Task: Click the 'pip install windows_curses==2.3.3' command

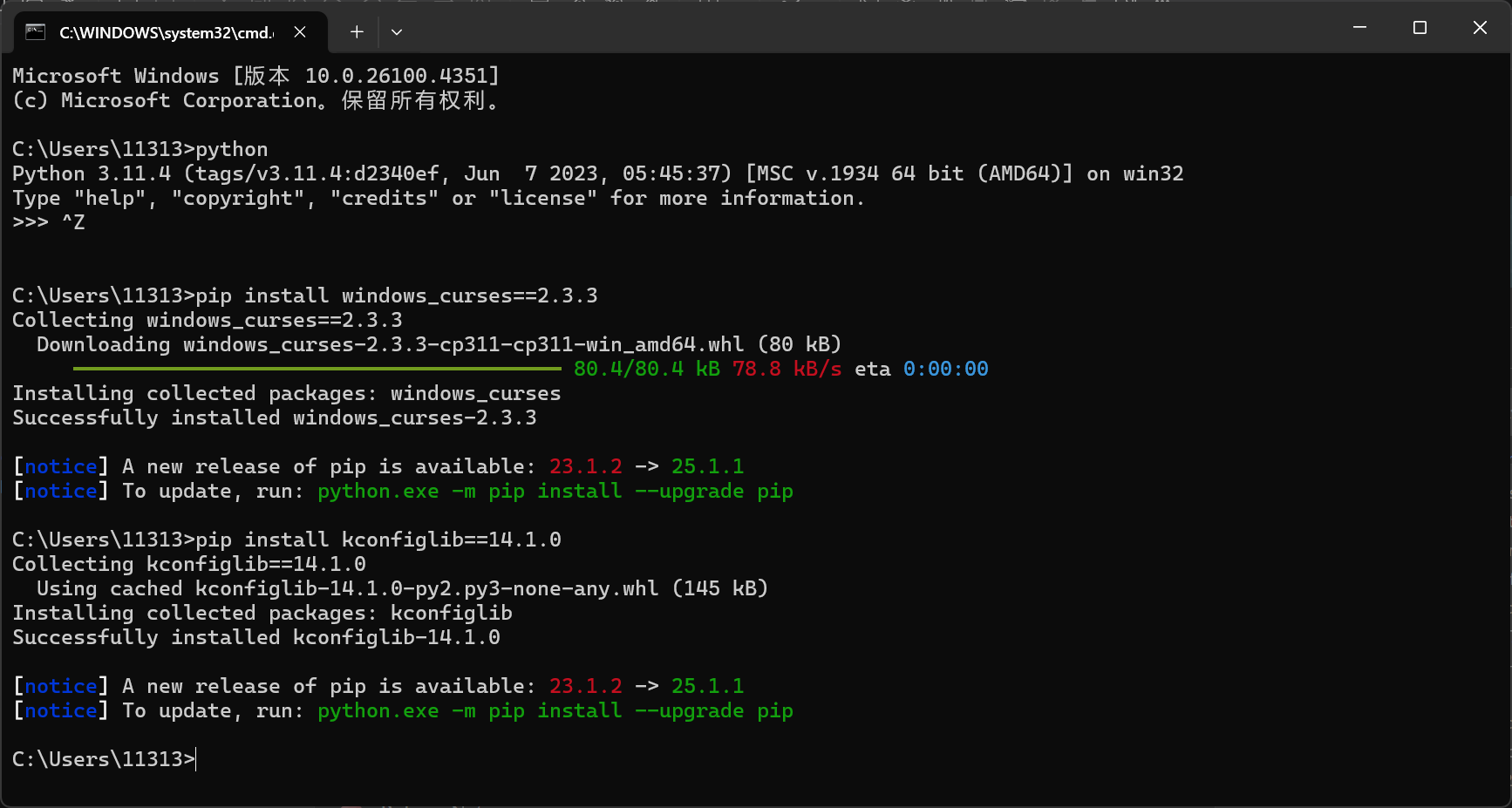Action: (x=397, y=295)
